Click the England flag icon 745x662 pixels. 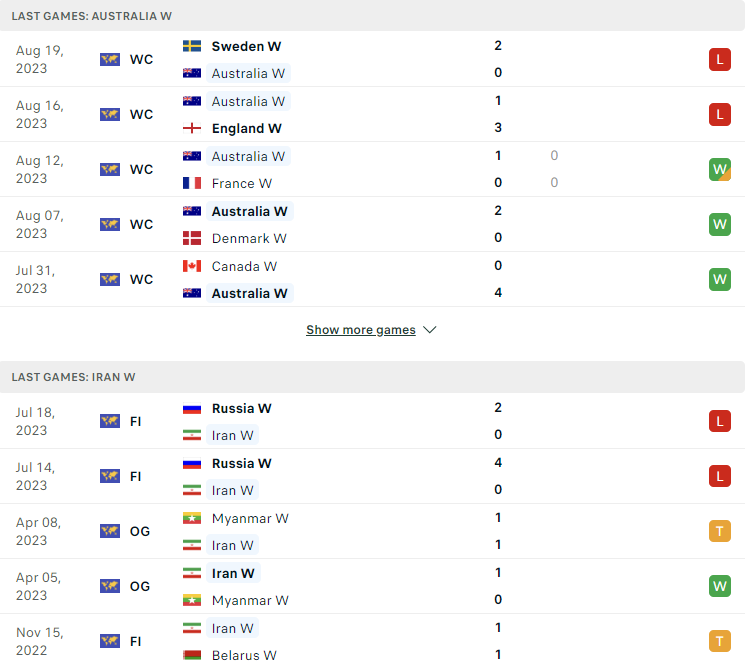[x=192, y=128]
